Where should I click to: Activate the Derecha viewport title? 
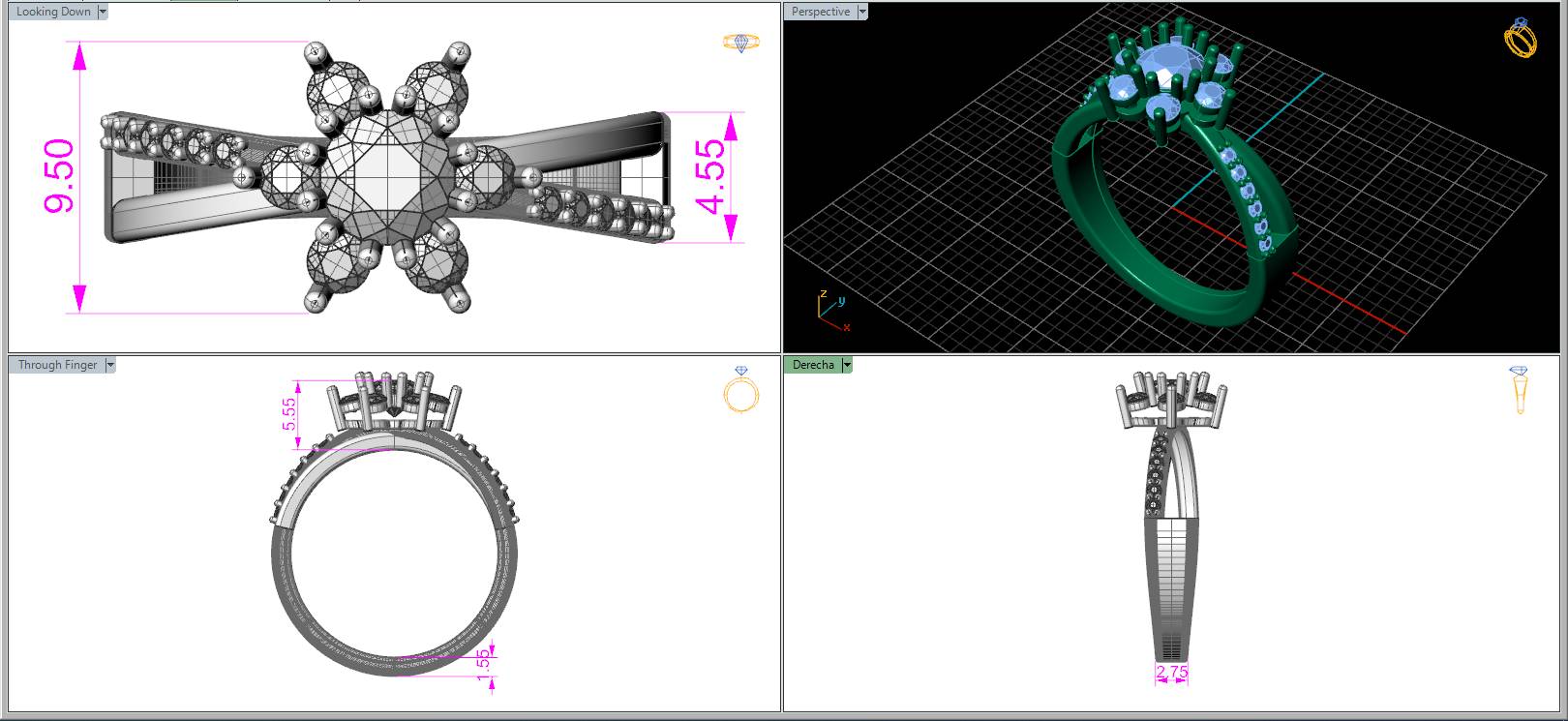813,365
